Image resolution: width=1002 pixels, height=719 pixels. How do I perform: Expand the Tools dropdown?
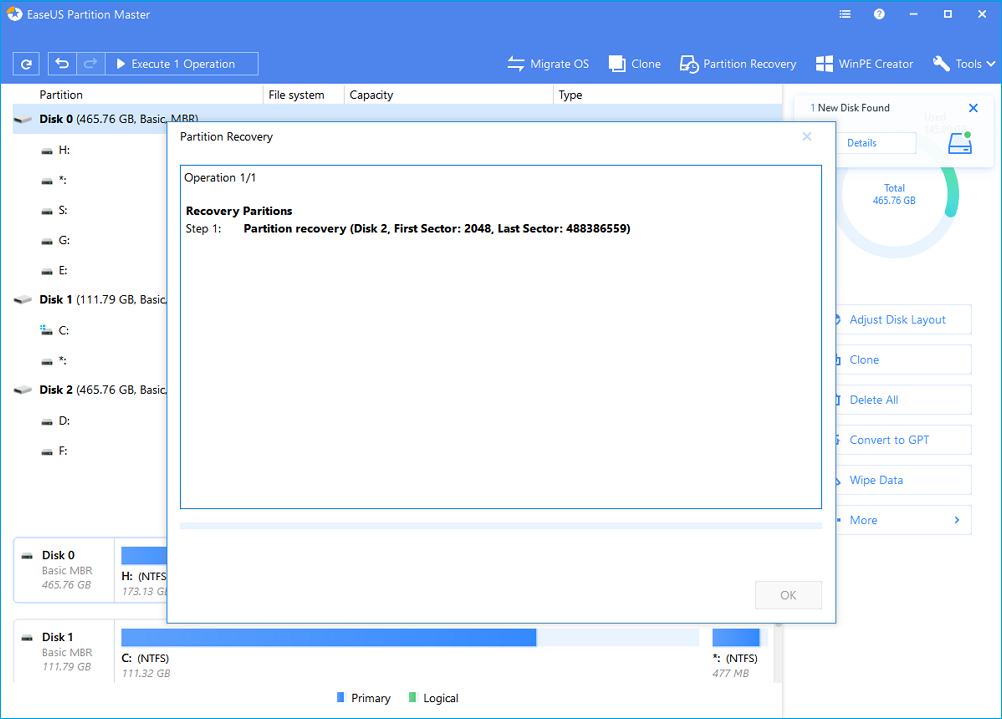click(964, 64)
